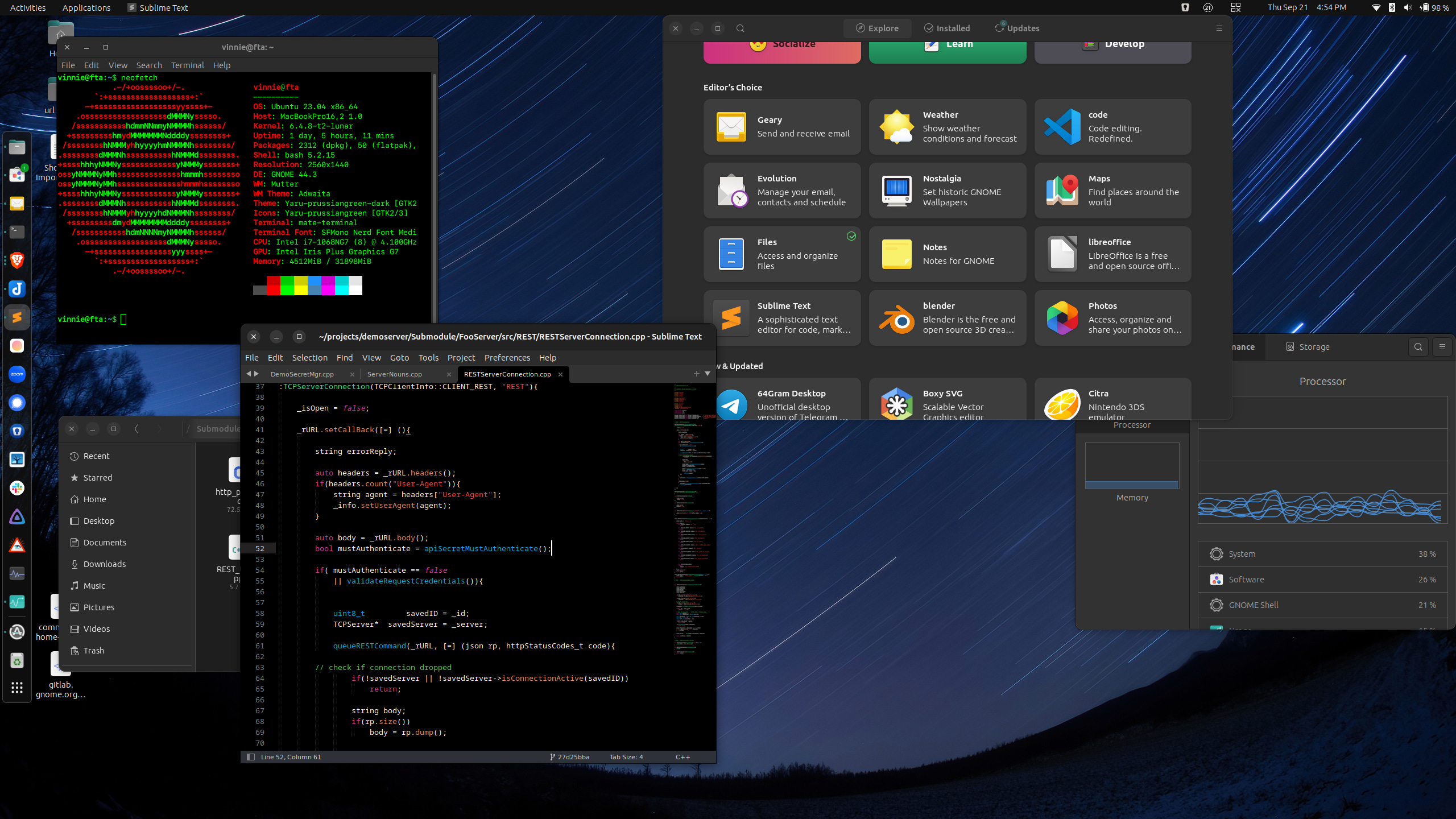
Task: Click the Socialize category banner
Action: coord(782,52)
